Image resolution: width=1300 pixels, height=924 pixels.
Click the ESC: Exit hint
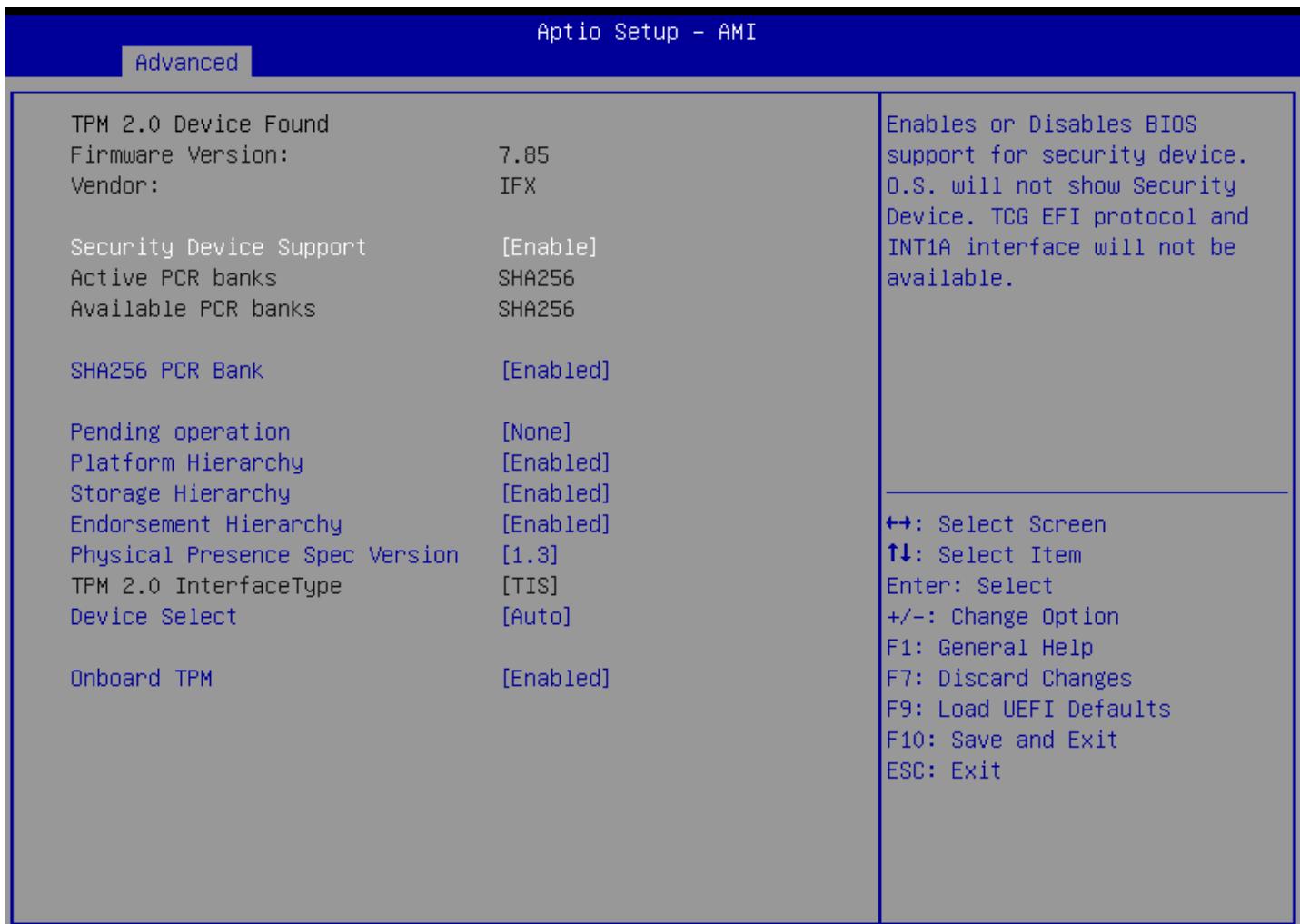coord(944,770)
